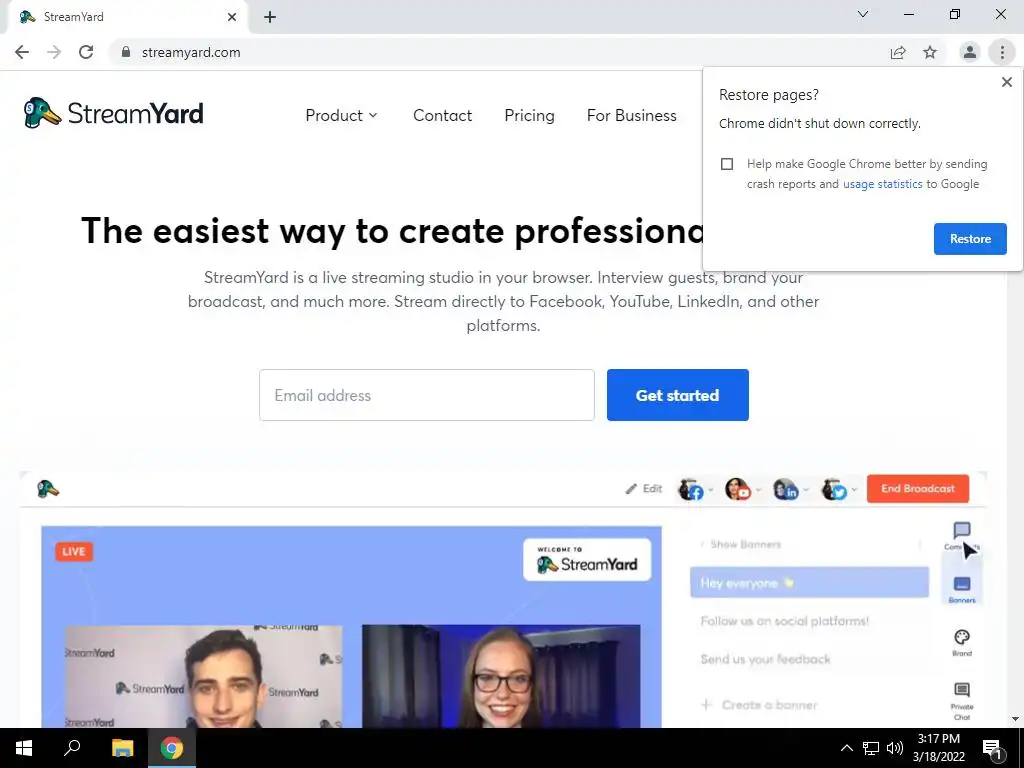Click the man's video thumbnail
The width and height of the screenshot is (1024, 768).
203,676
